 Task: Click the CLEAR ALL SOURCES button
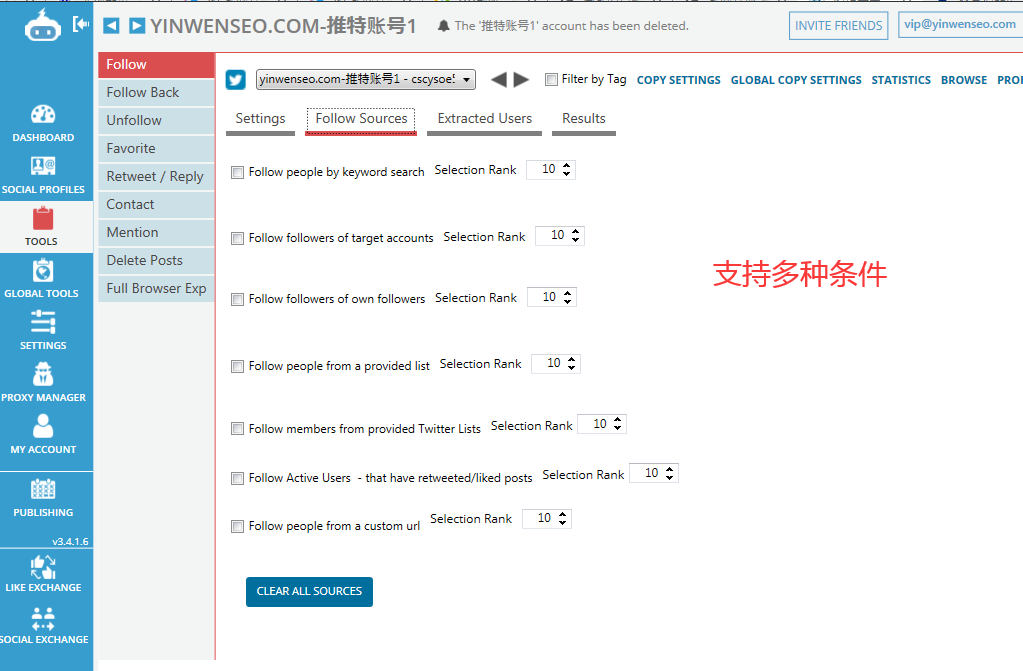coord(309,591)
